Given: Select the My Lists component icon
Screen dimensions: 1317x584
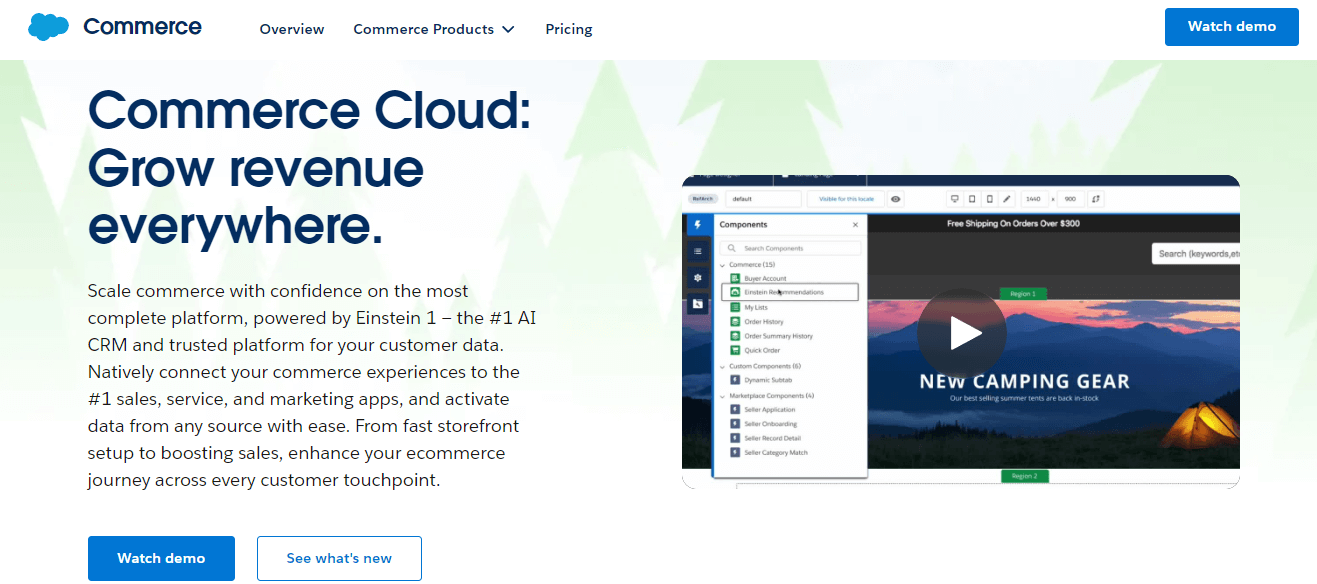Looking at the screenshot, I should pos(735,307).
